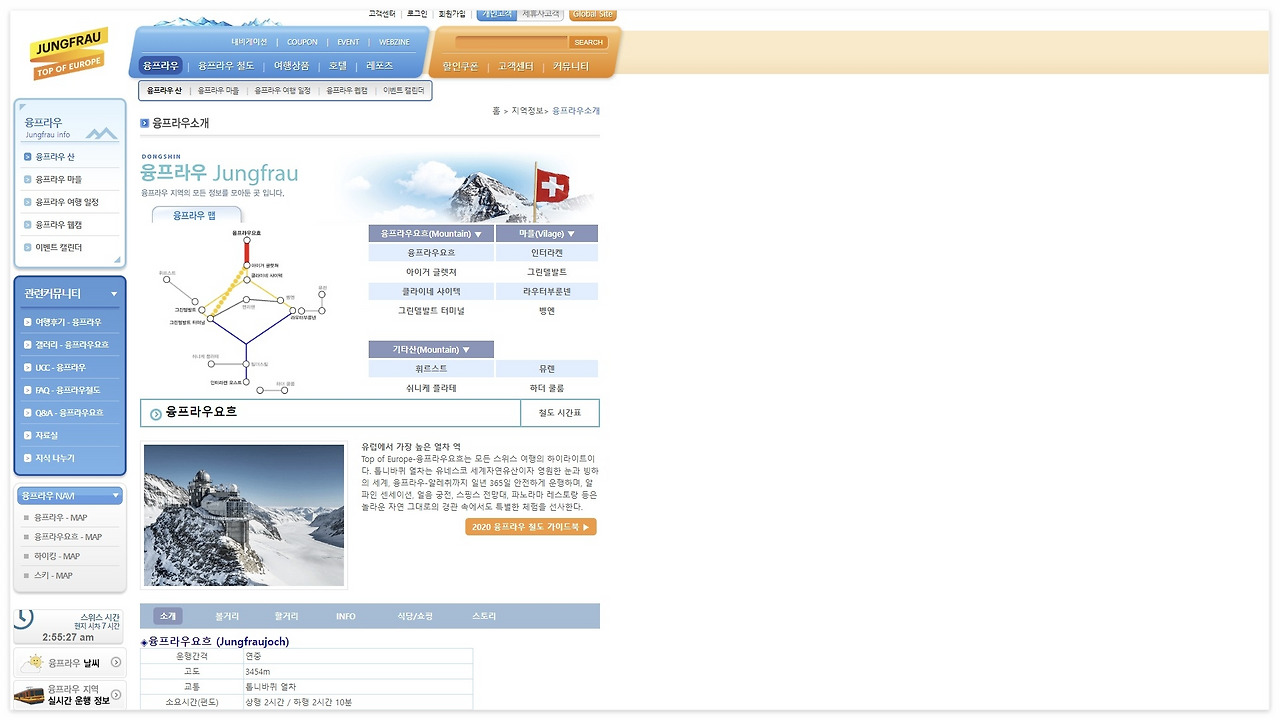
Task: Open the 2020 융프라우 철도 가이드북 button
Action: point(531,527)
